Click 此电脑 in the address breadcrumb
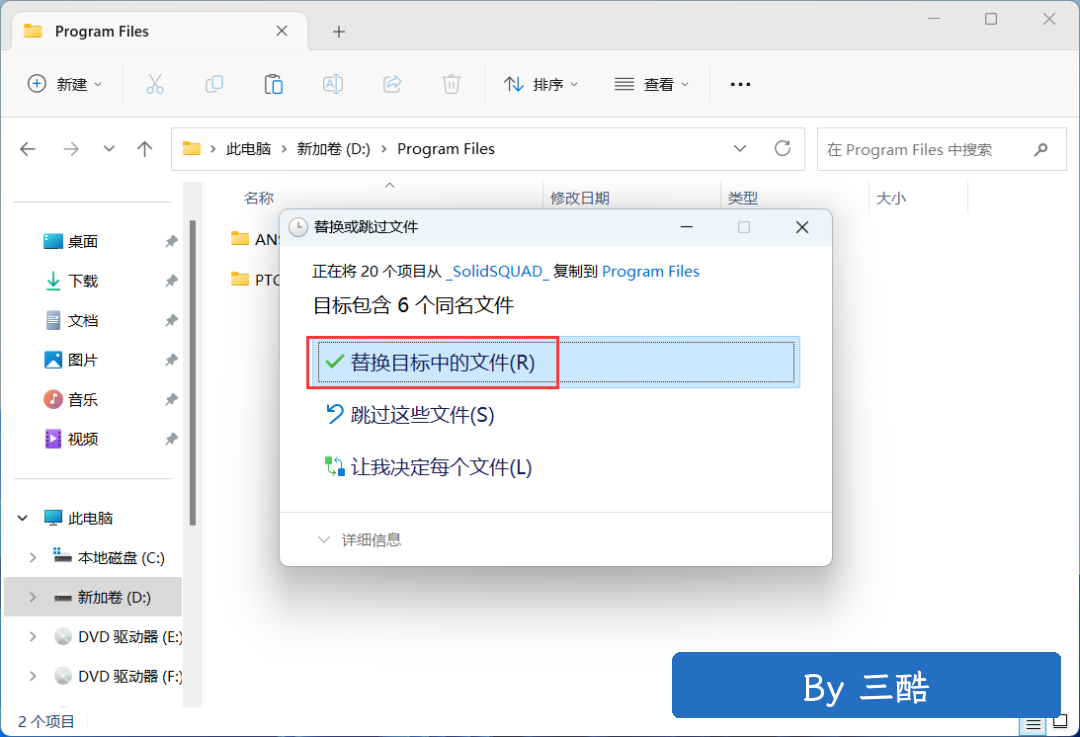The width and height of the screenshot is (1080, 737). pos(249,149)
